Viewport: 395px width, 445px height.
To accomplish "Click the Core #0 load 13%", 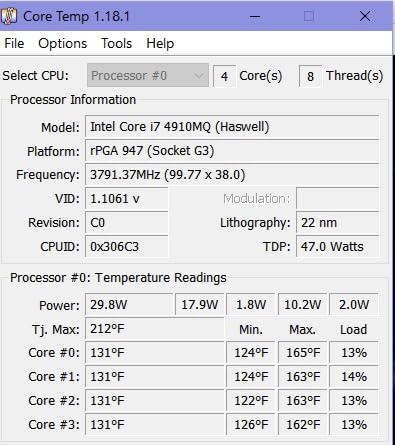I will point(354,353).
